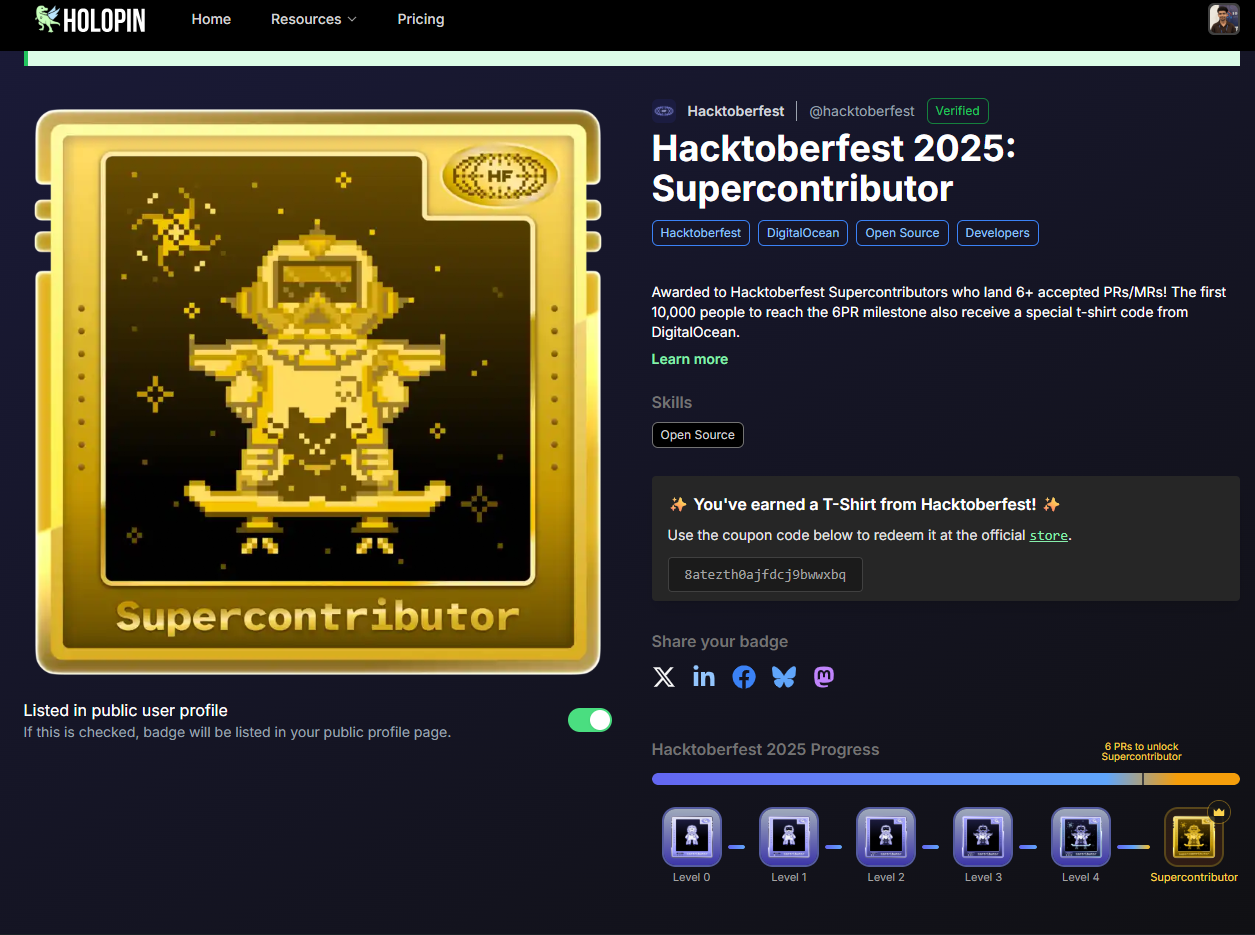1255x935 pixels.
Task: Share badge on X (Twitter)
Action: [664, 677]
